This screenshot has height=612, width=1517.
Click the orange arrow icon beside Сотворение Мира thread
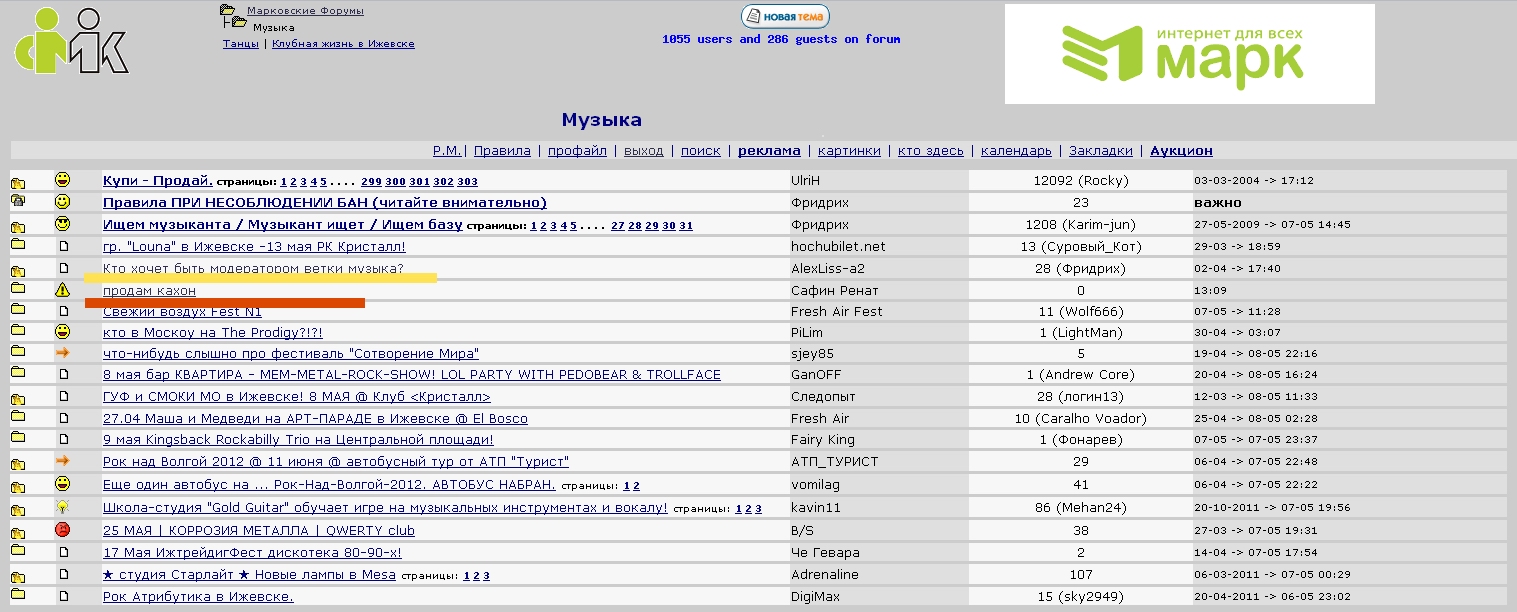pyautogui.click(x=63, y=353)
